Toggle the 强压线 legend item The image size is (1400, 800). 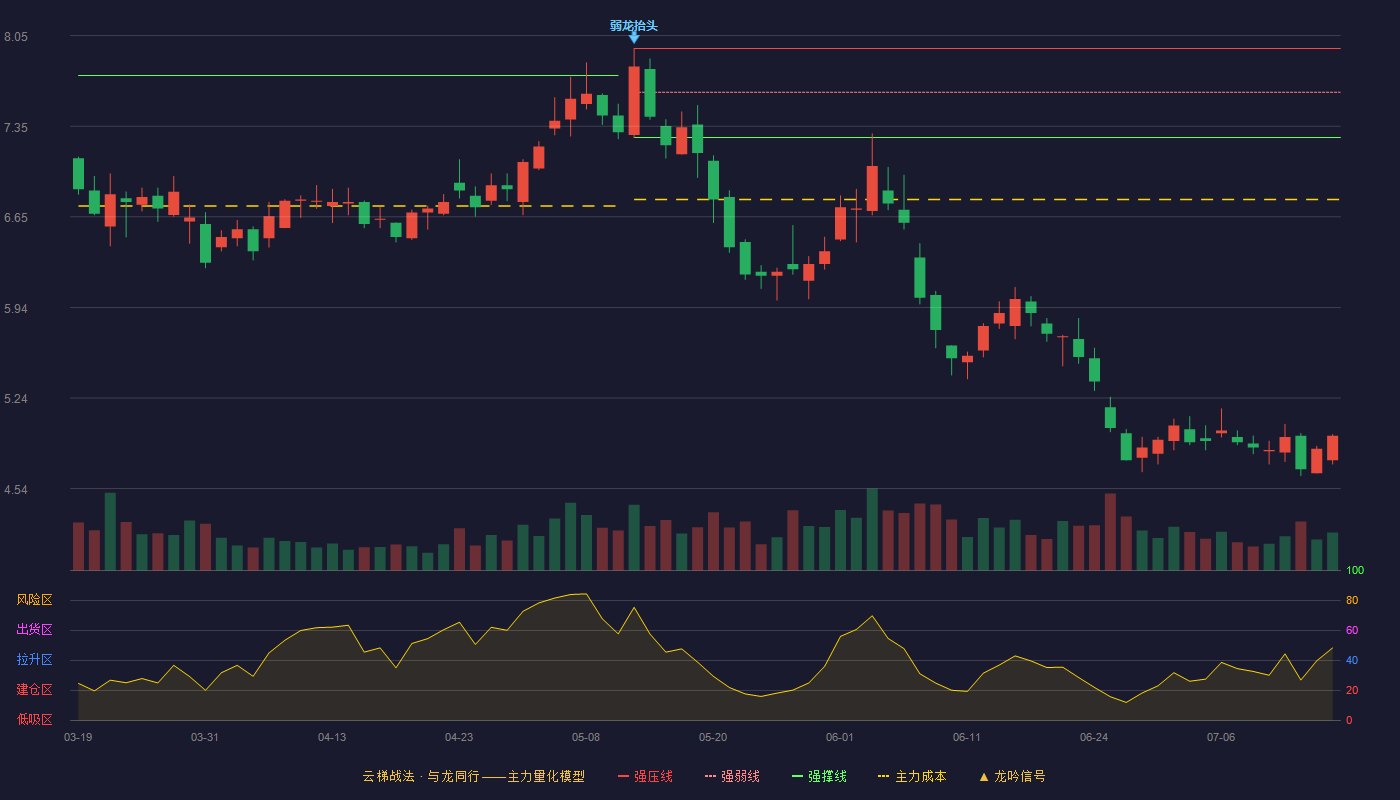(x=645, y=776)
